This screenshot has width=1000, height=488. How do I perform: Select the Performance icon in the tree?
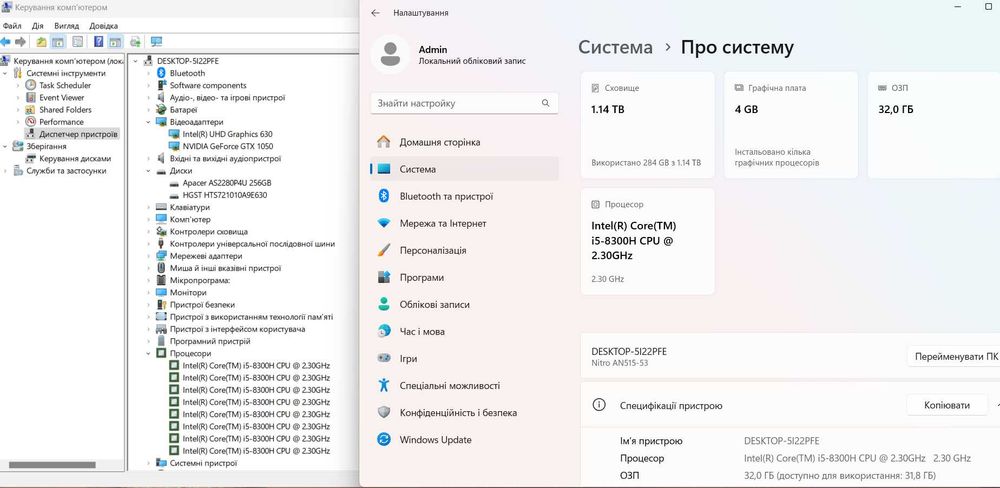(31, 122)
